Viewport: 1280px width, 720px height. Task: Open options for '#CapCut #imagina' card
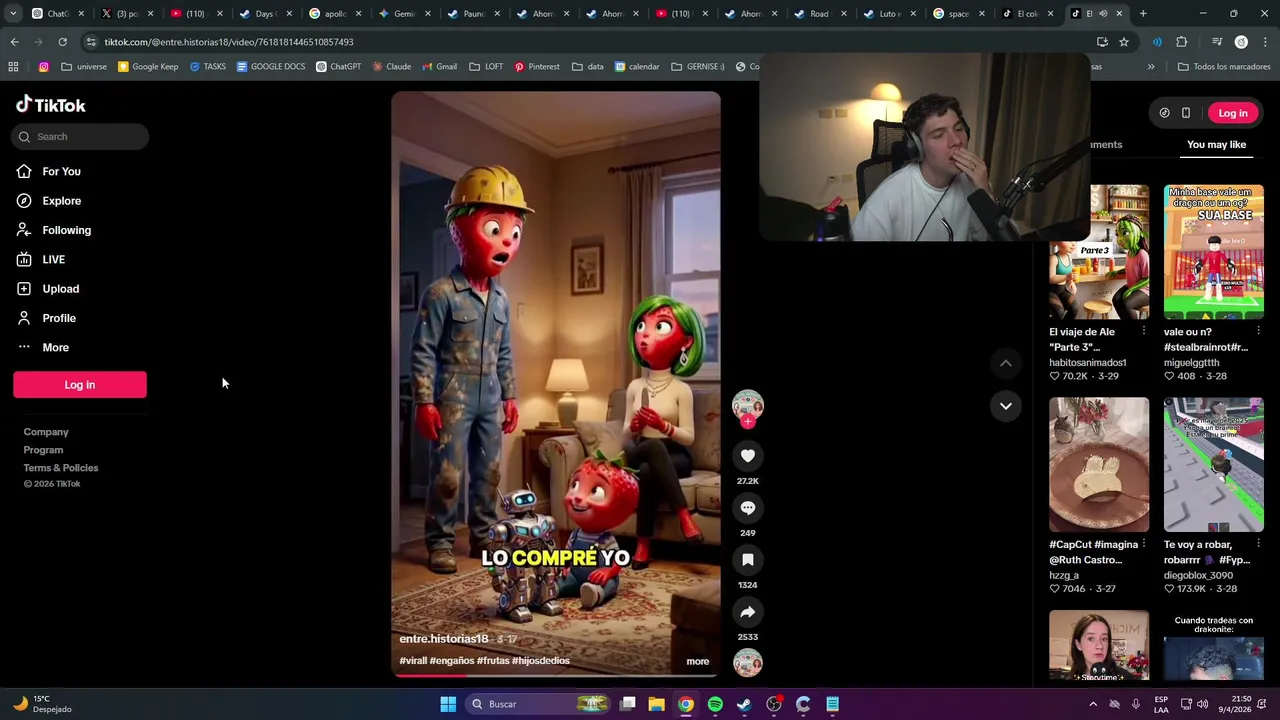(x=1144, y=544)
